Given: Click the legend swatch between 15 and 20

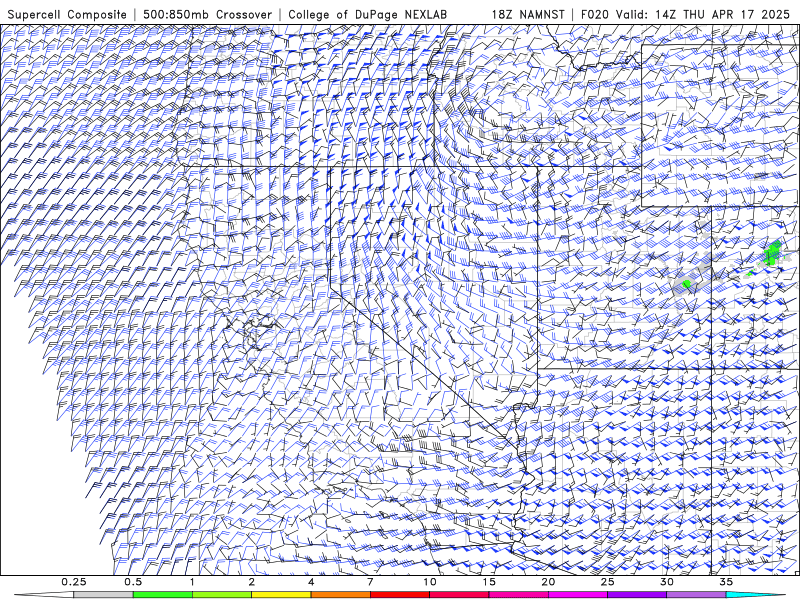Looking at the screenshot, I should [x=518, y=595].
